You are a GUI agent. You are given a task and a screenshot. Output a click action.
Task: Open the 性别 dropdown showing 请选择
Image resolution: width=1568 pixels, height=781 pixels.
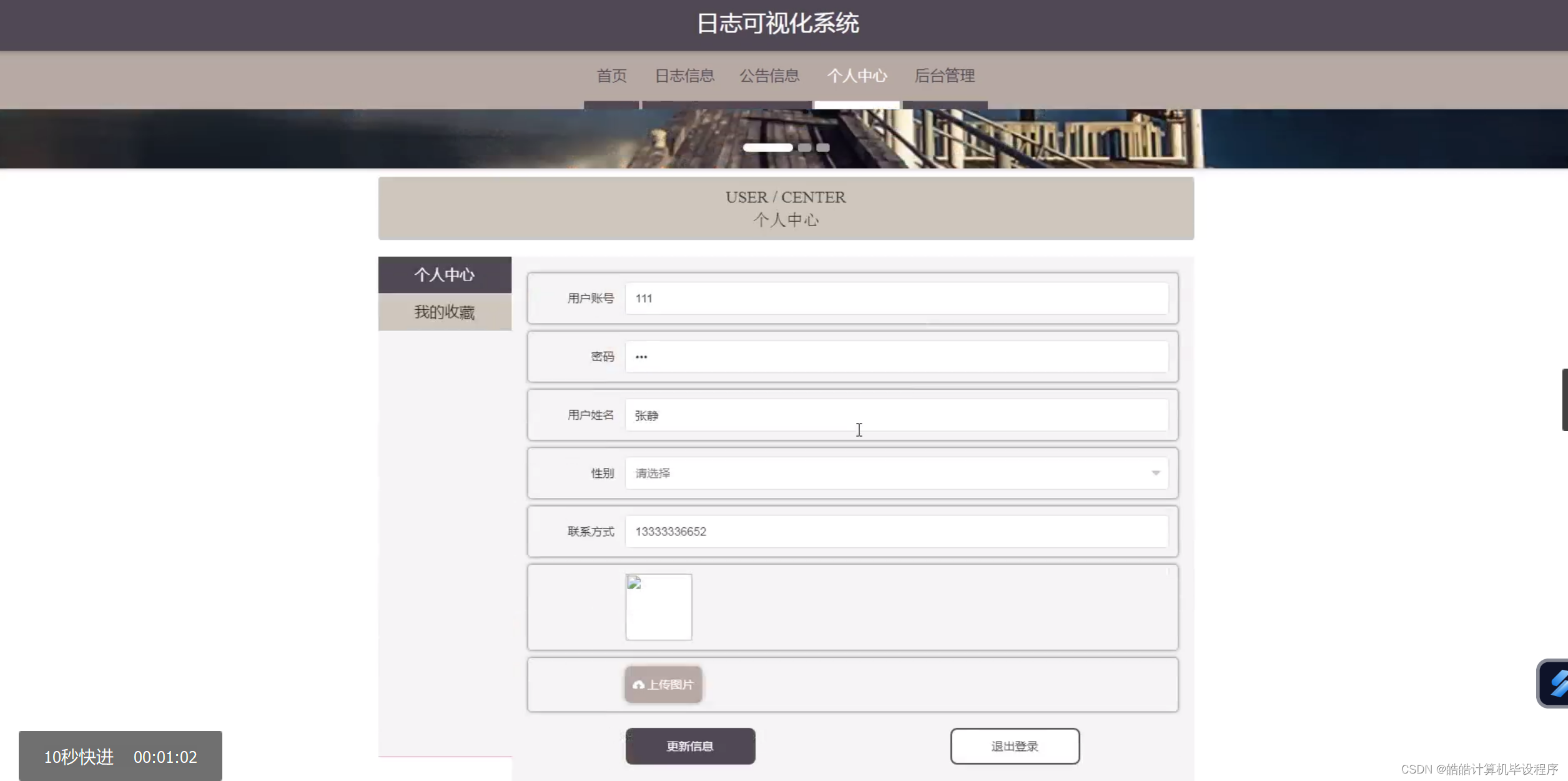893,473
